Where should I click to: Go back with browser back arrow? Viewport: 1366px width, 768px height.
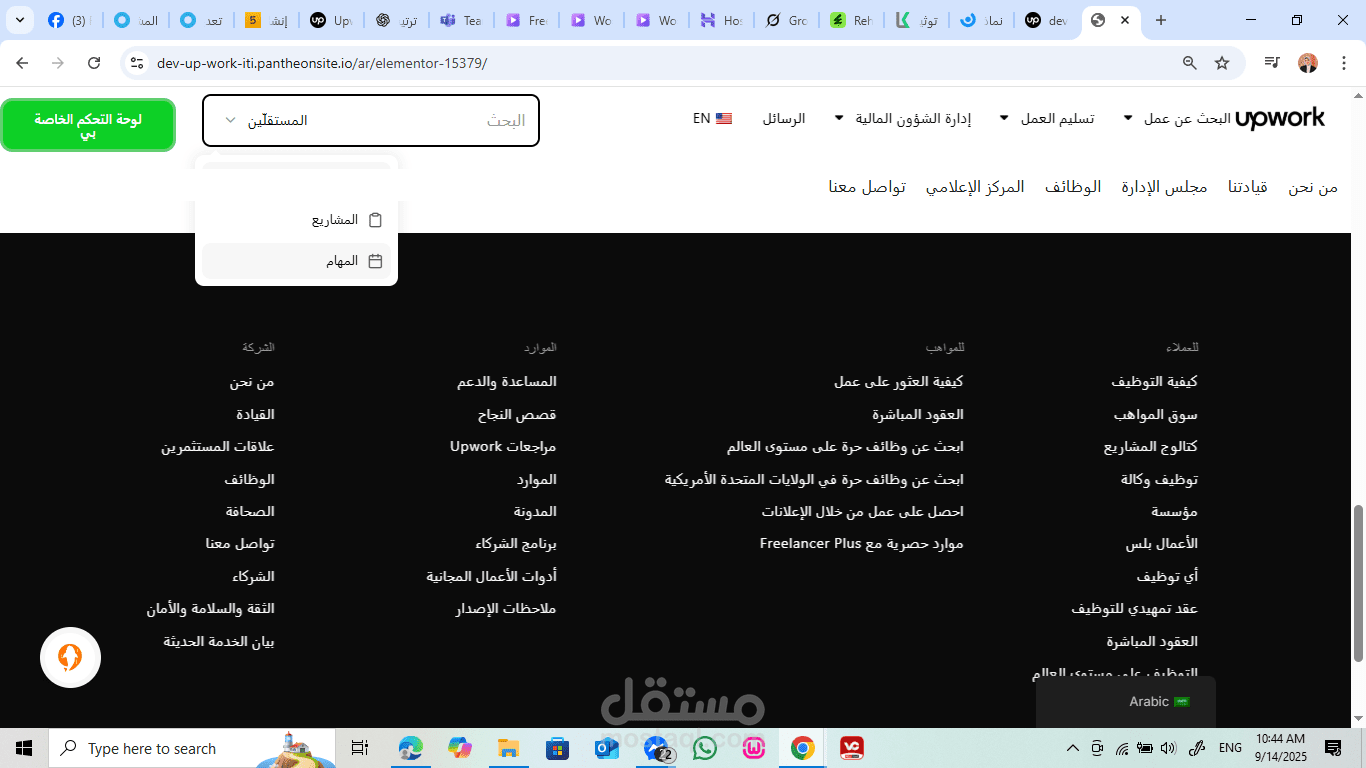point(22,63)
